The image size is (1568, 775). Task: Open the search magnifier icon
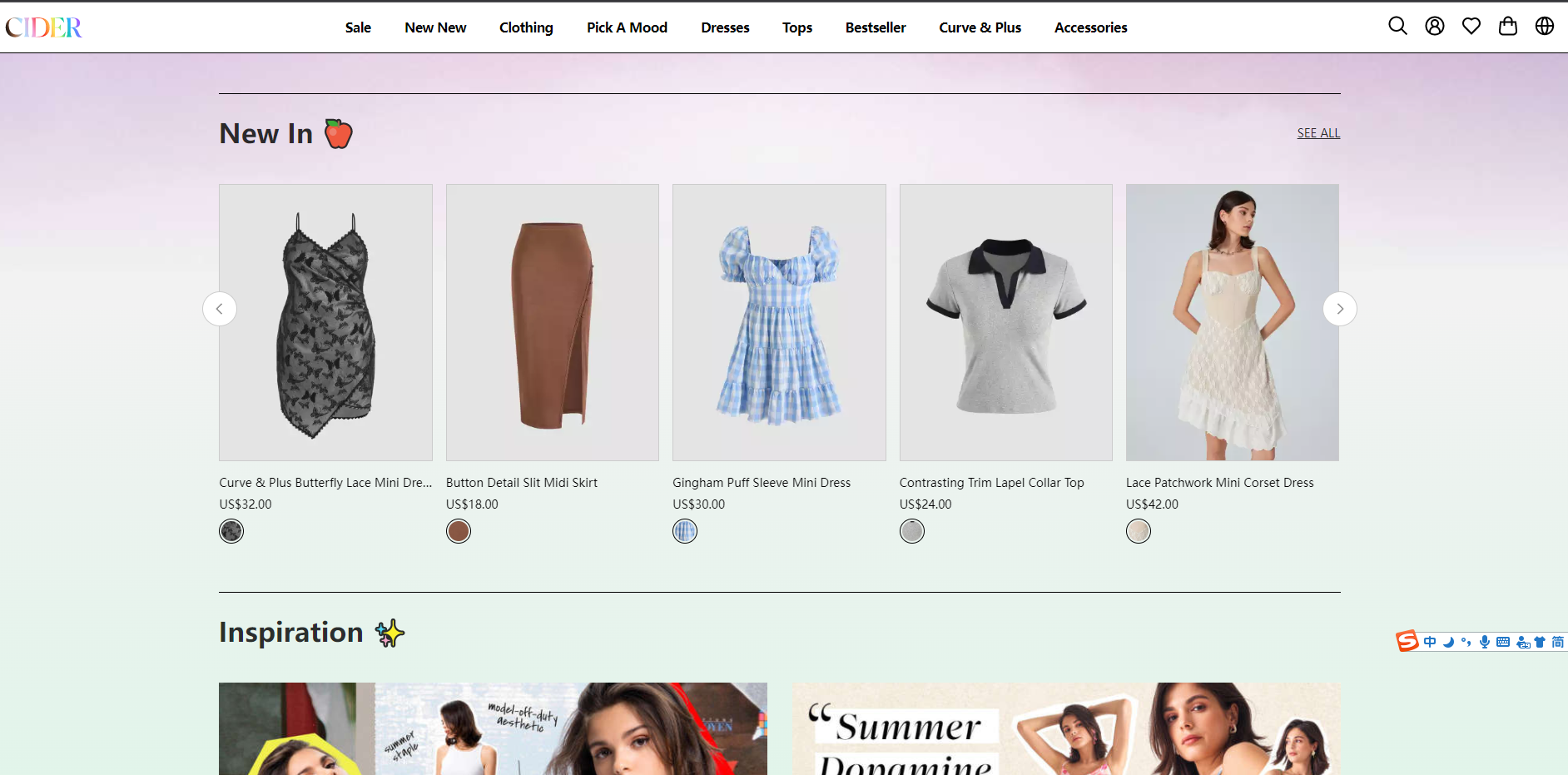(1397, 27)
